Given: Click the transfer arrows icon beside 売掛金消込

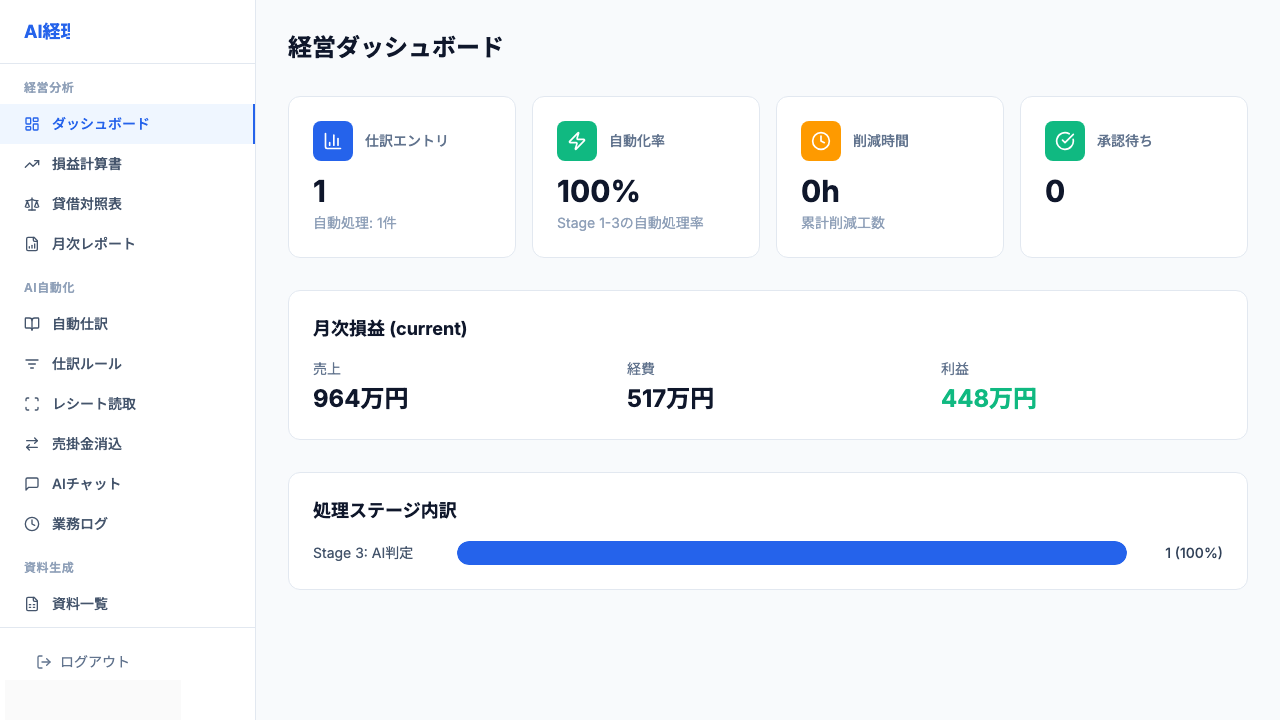Looking at the screenshot, I should click(33, 443).
